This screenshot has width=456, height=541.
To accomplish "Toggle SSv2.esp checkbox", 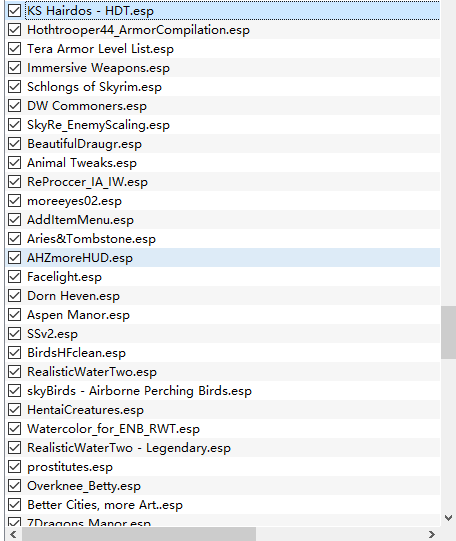I will click(14, 333).
